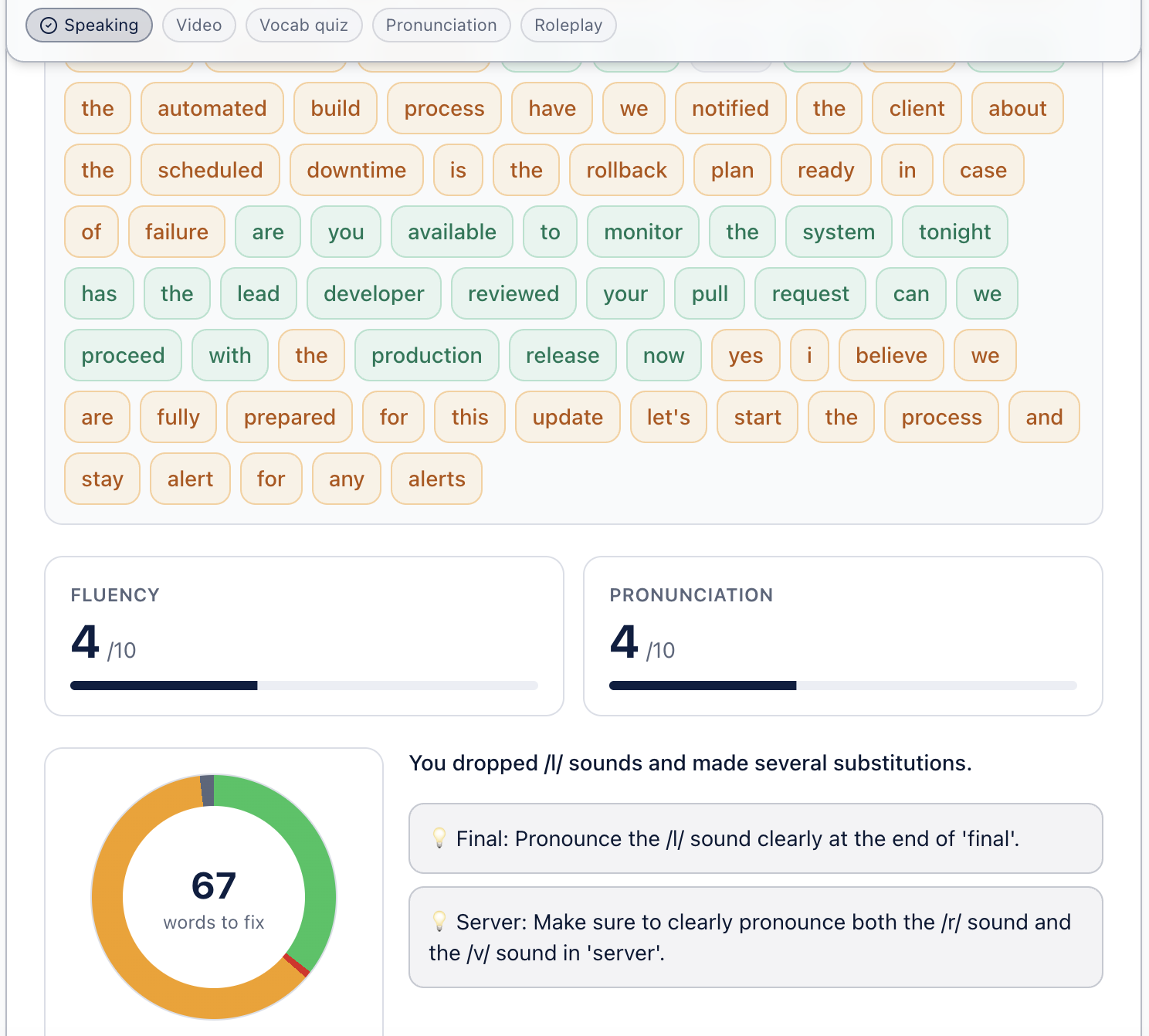Select the "let's" word chip
The height and width of the screenshot is (1036, 1149).
coord(669,417)
